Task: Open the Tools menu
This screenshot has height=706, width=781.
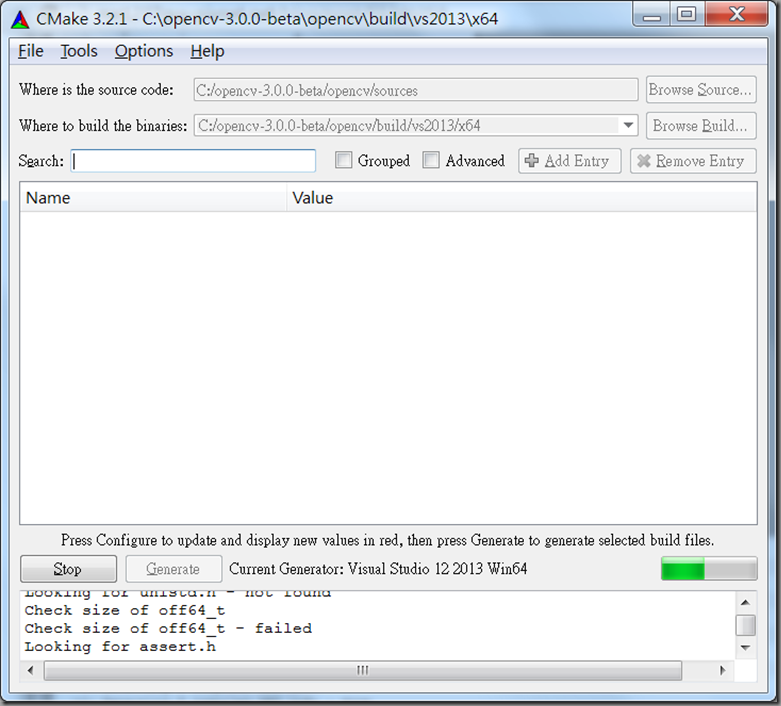Action: coord(79,51)
